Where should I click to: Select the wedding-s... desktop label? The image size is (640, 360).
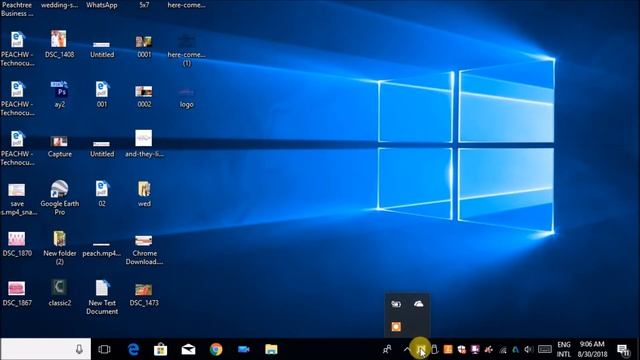pos(60,5)
